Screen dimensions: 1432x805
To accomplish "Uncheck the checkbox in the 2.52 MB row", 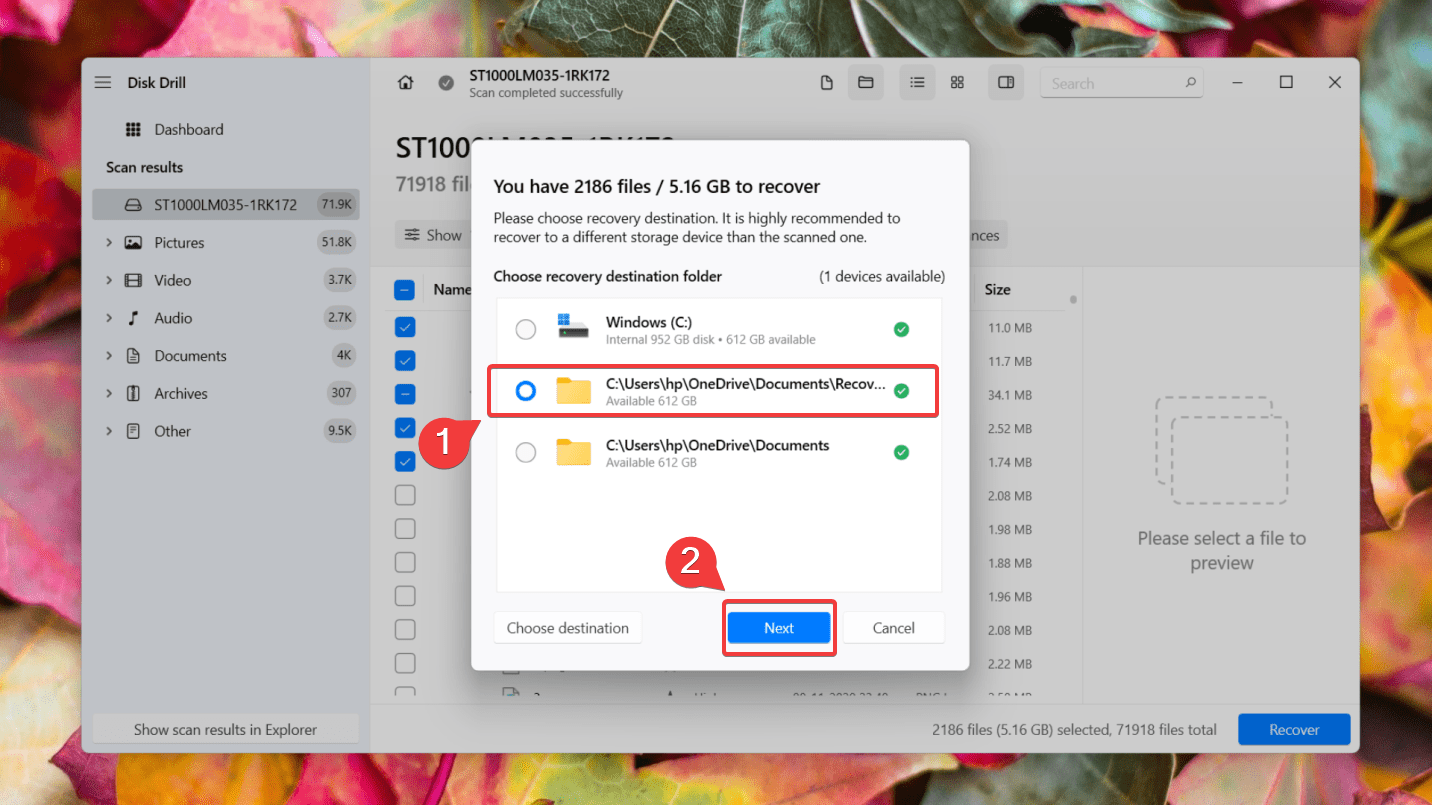I will (x=404, y=428).
